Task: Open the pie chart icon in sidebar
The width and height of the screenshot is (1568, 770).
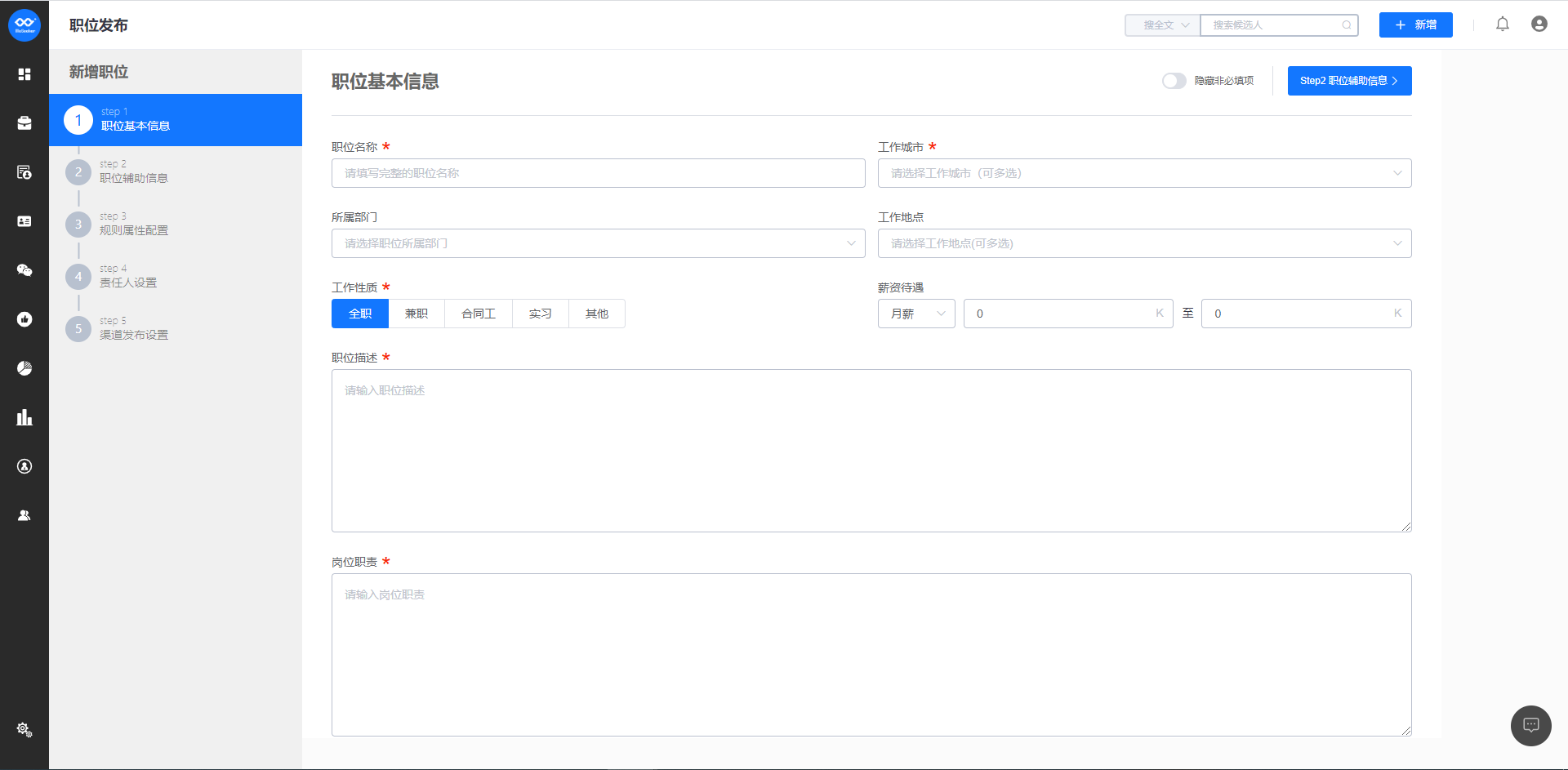Action: pos(24,368)
